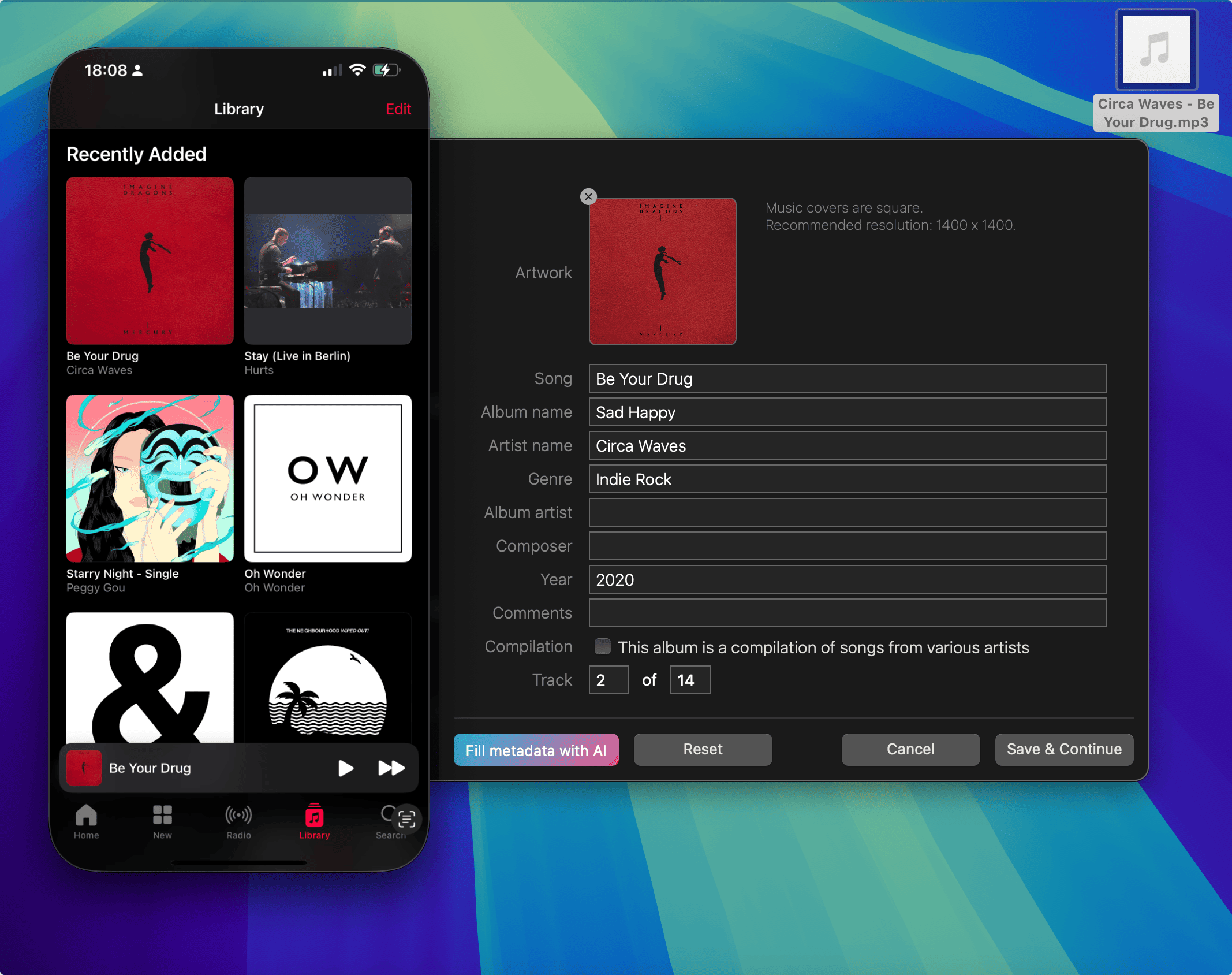This screenshot has width=1232, height=975.
Task: Click the Mercury artwork in metadata dialog
Action: coord(662,271)
